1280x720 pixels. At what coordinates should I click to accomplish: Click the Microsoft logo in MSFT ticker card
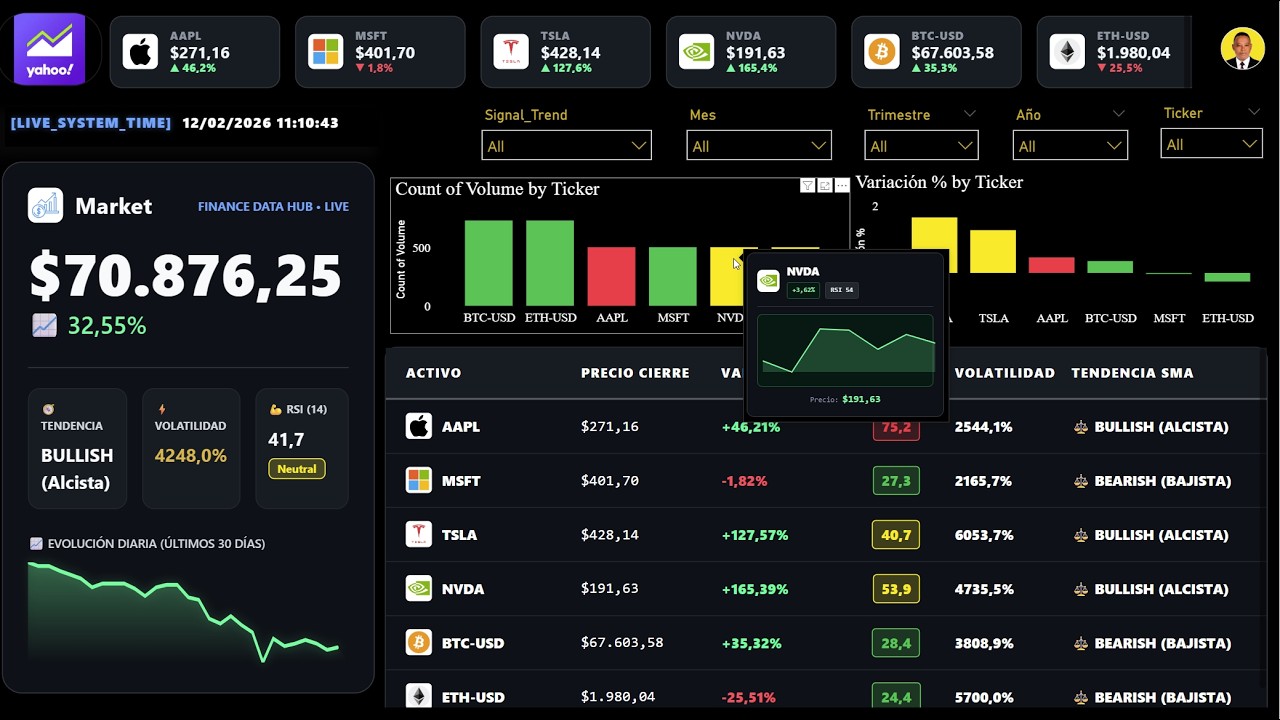326,52
